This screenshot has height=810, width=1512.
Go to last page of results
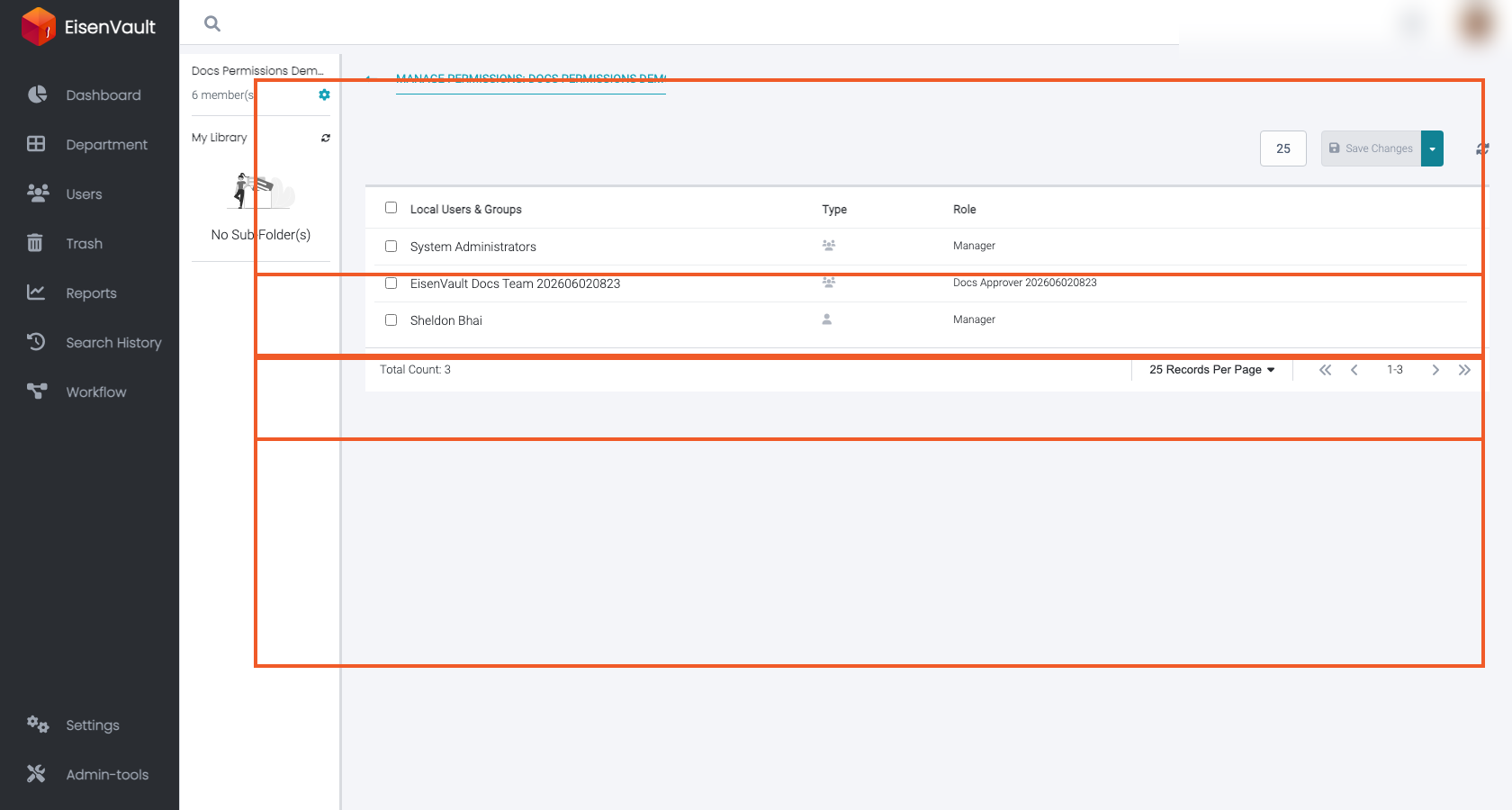pyautogui.click(x=1464, y=370)
